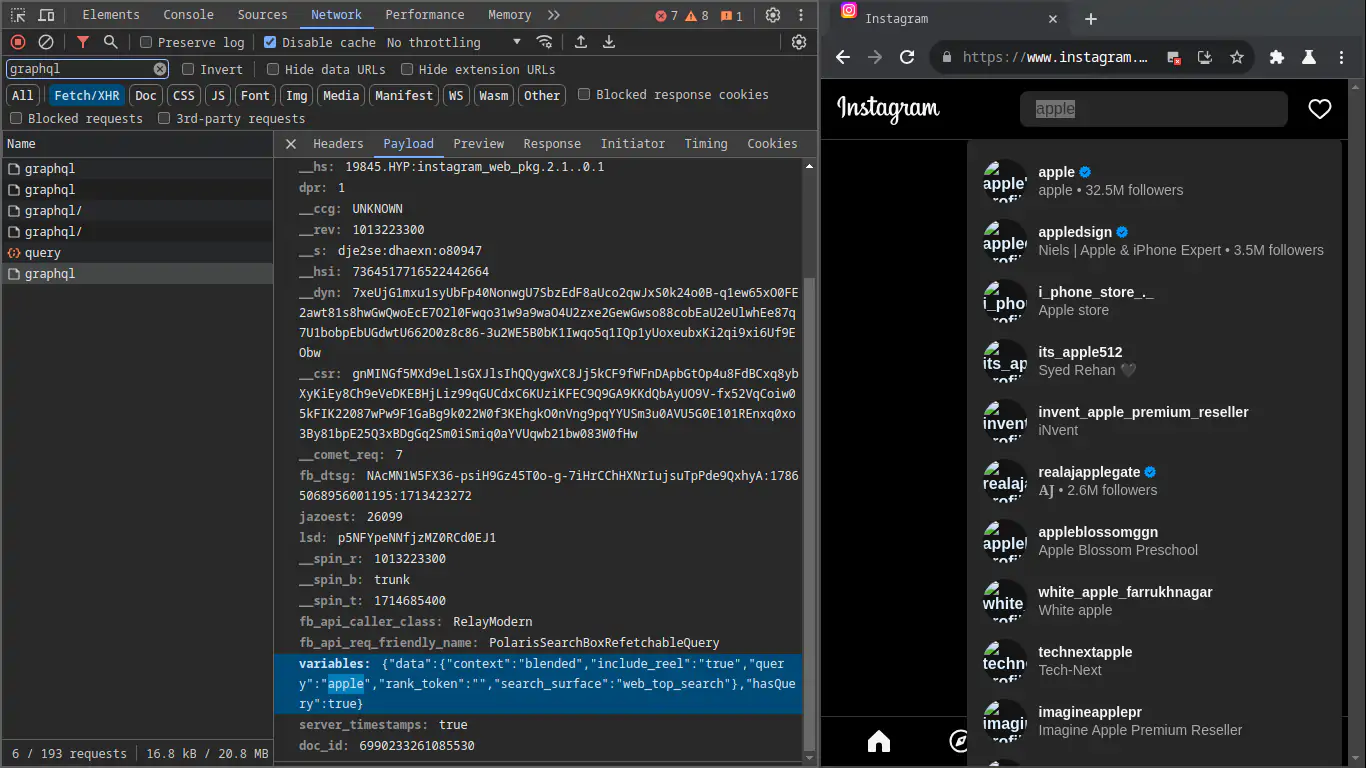Viewport: 1366px width, 768px height.
Task: Close the Instagram browser tab
Action: click(1054, 19)
